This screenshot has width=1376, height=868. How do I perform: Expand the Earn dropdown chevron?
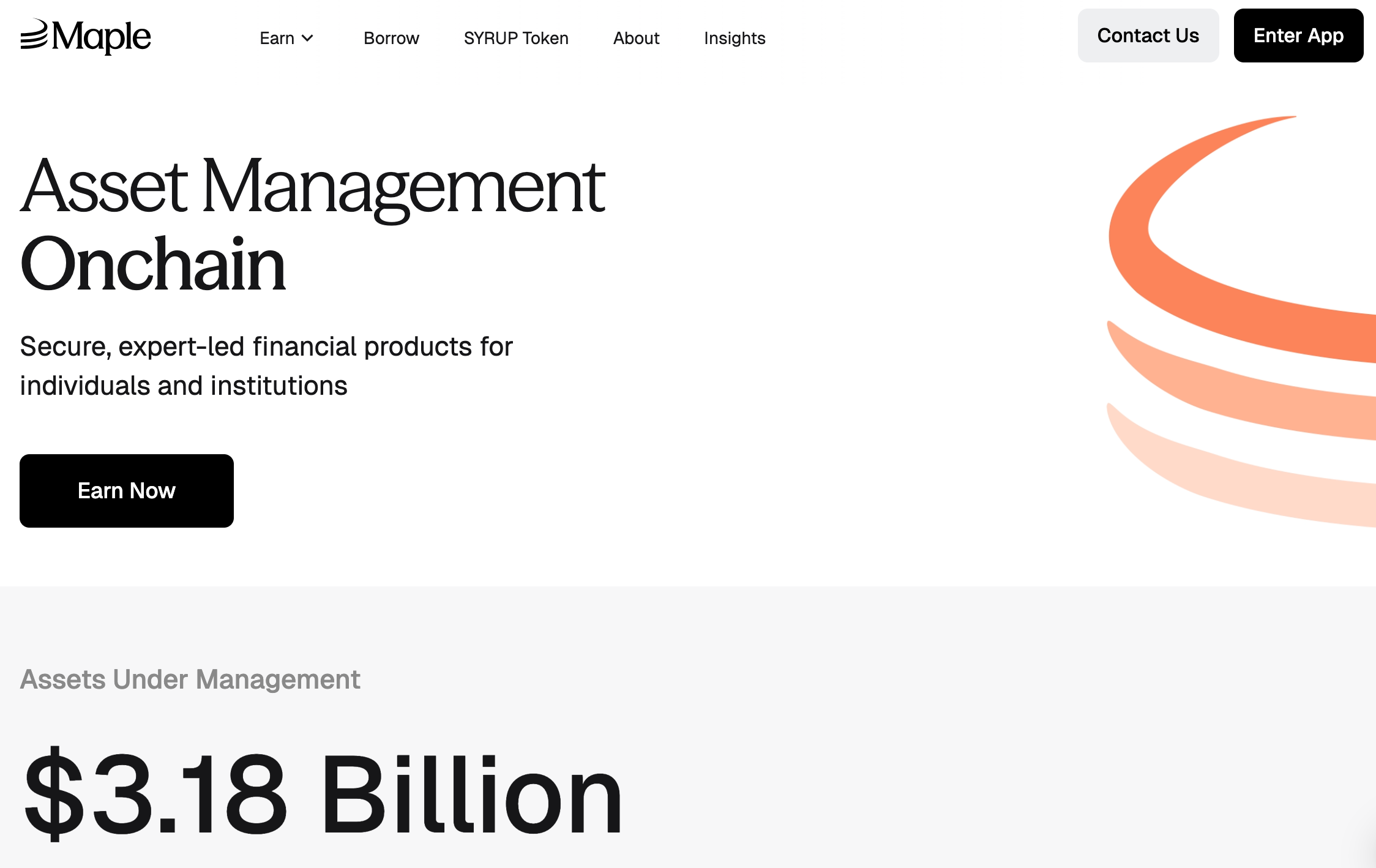point(308,38)
